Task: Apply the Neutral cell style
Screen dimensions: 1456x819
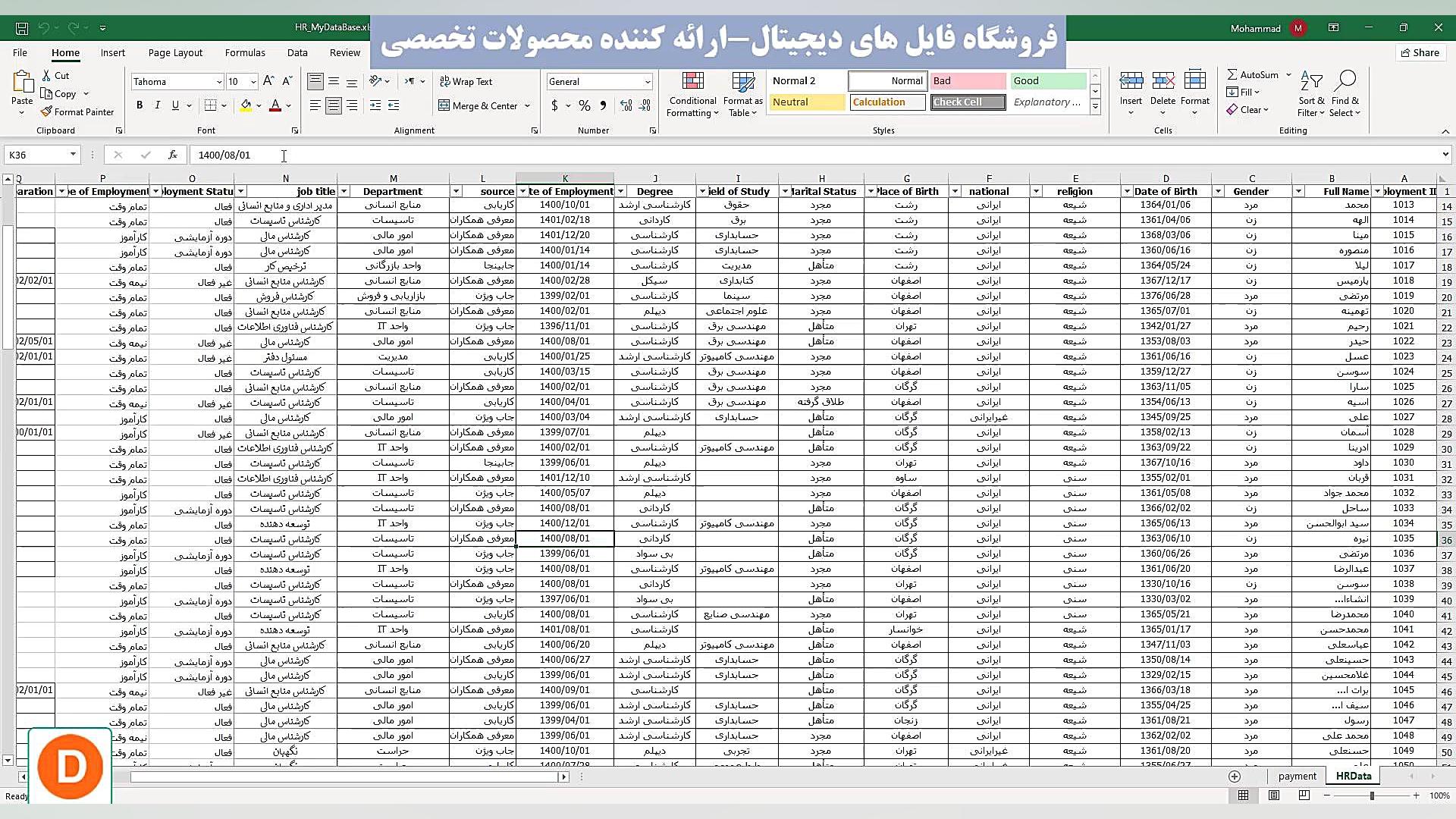Action: pos(807,102)
